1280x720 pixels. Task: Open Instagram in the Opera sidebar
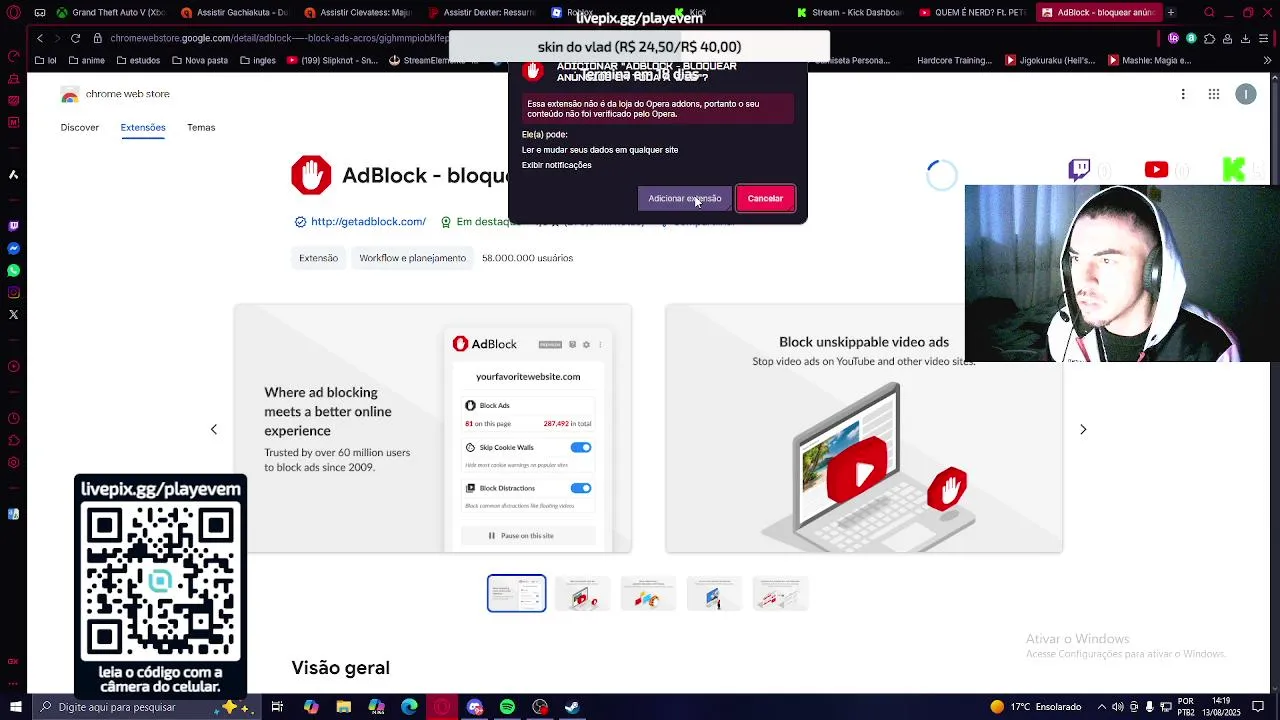pos(13,292)
